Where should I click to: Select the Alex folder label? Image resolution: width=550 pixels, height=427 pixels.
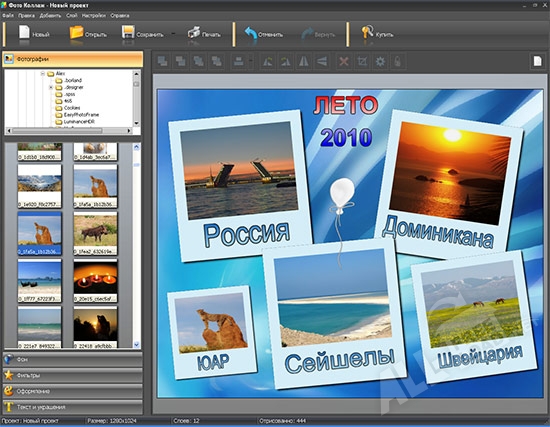coord(60,74)
